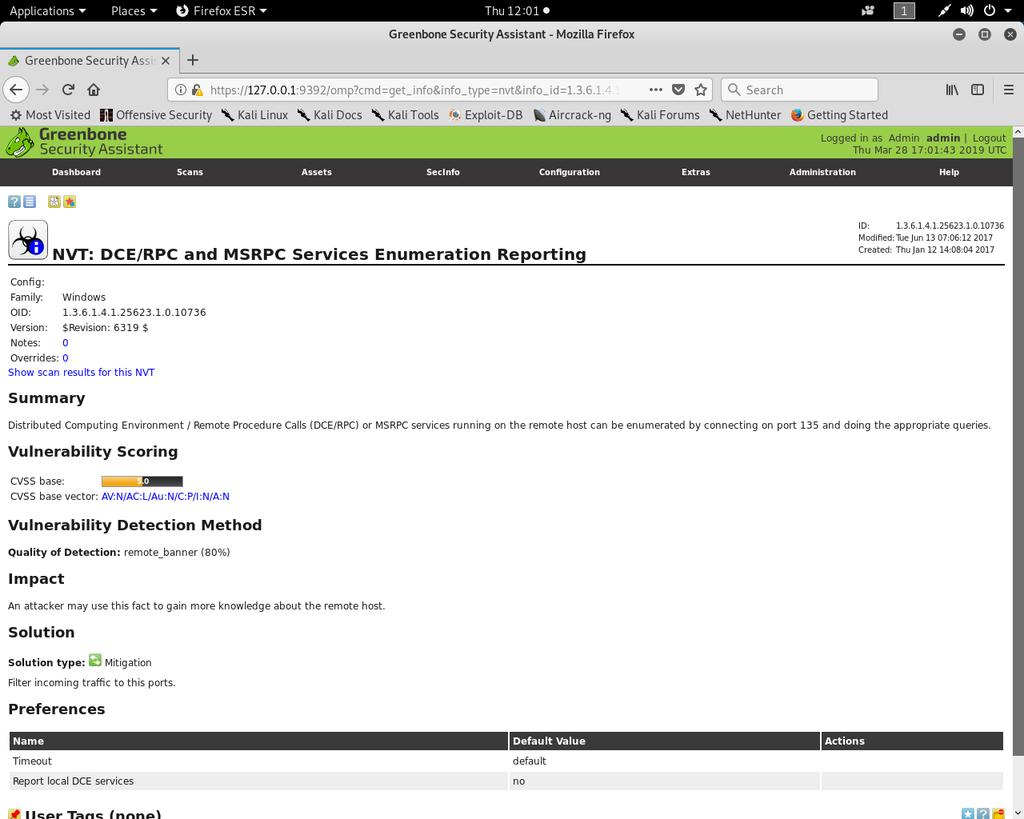This screenshot has height=819, width=1024.
Task: Open the Aircrack-ng bookmark
Action: (571, 115)
